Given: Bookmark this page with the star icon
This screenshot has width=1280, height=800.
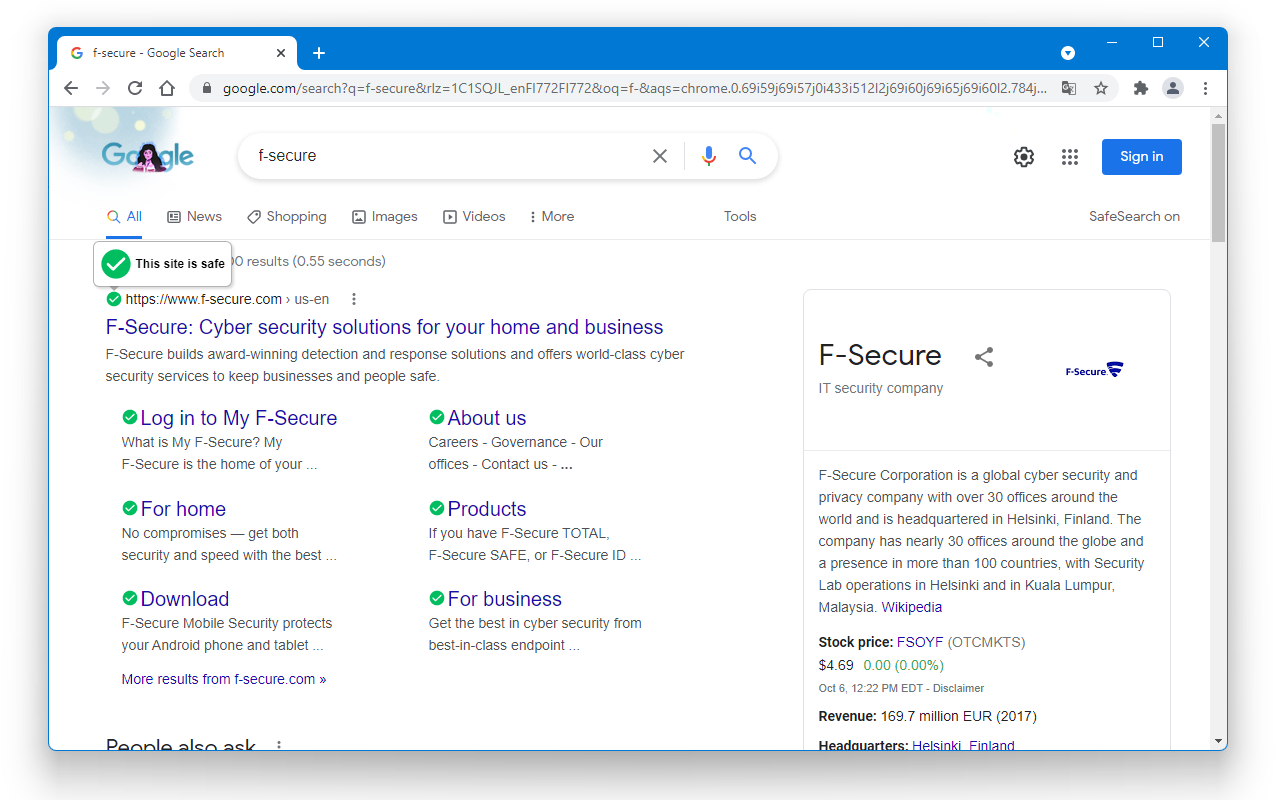Looking at the screenshot, I should click(x=1101, y=88).
